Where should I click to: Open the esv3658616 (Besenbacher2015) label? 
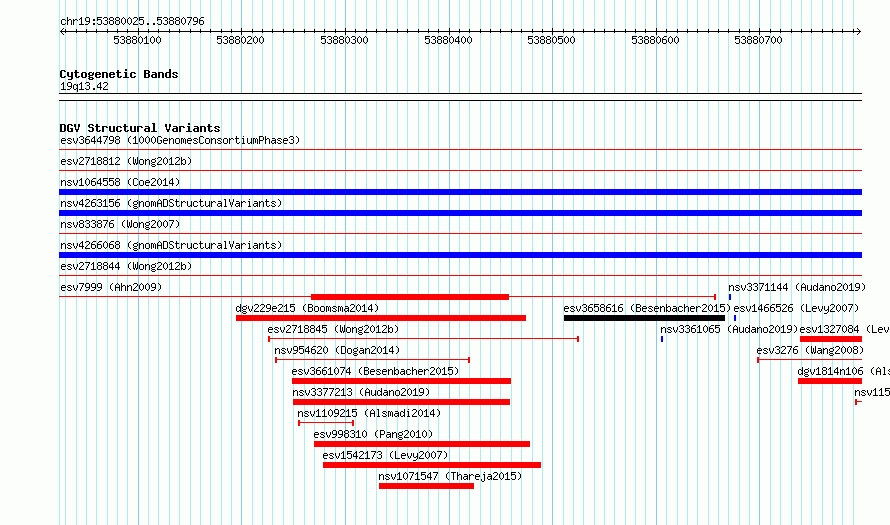pos(647,308)
